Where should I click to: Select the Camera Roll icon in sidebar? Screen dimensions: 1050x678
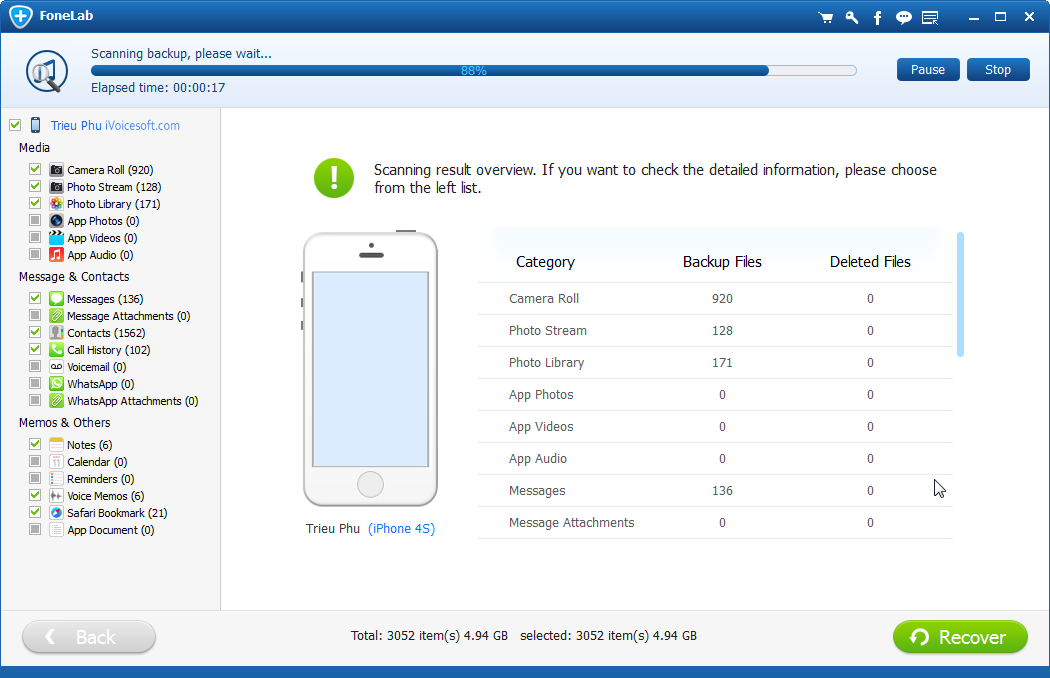57,170
